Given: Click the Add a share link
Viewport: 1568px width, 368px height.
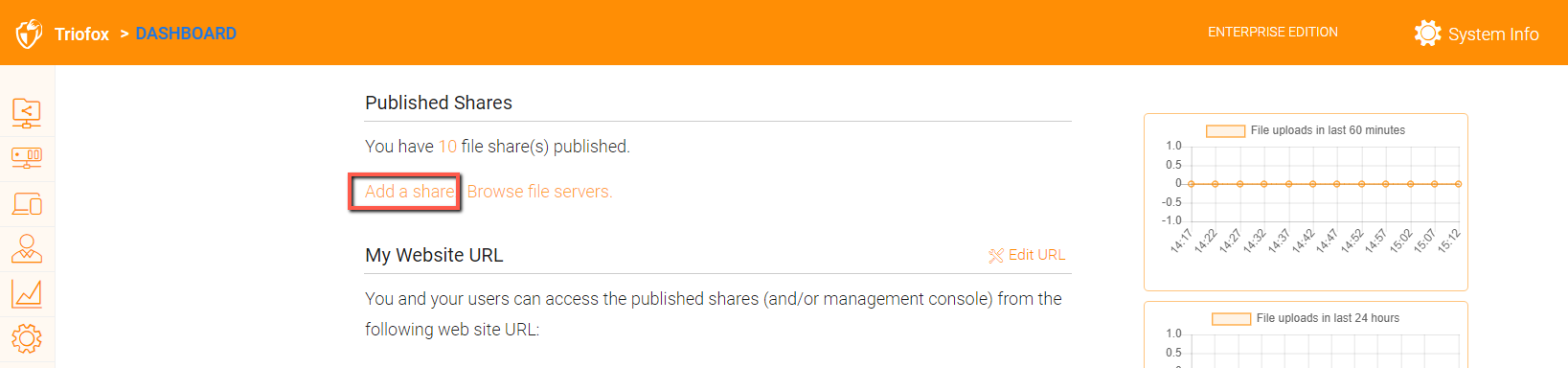Looking at the screenshot, I should click(x=410, y=192).
